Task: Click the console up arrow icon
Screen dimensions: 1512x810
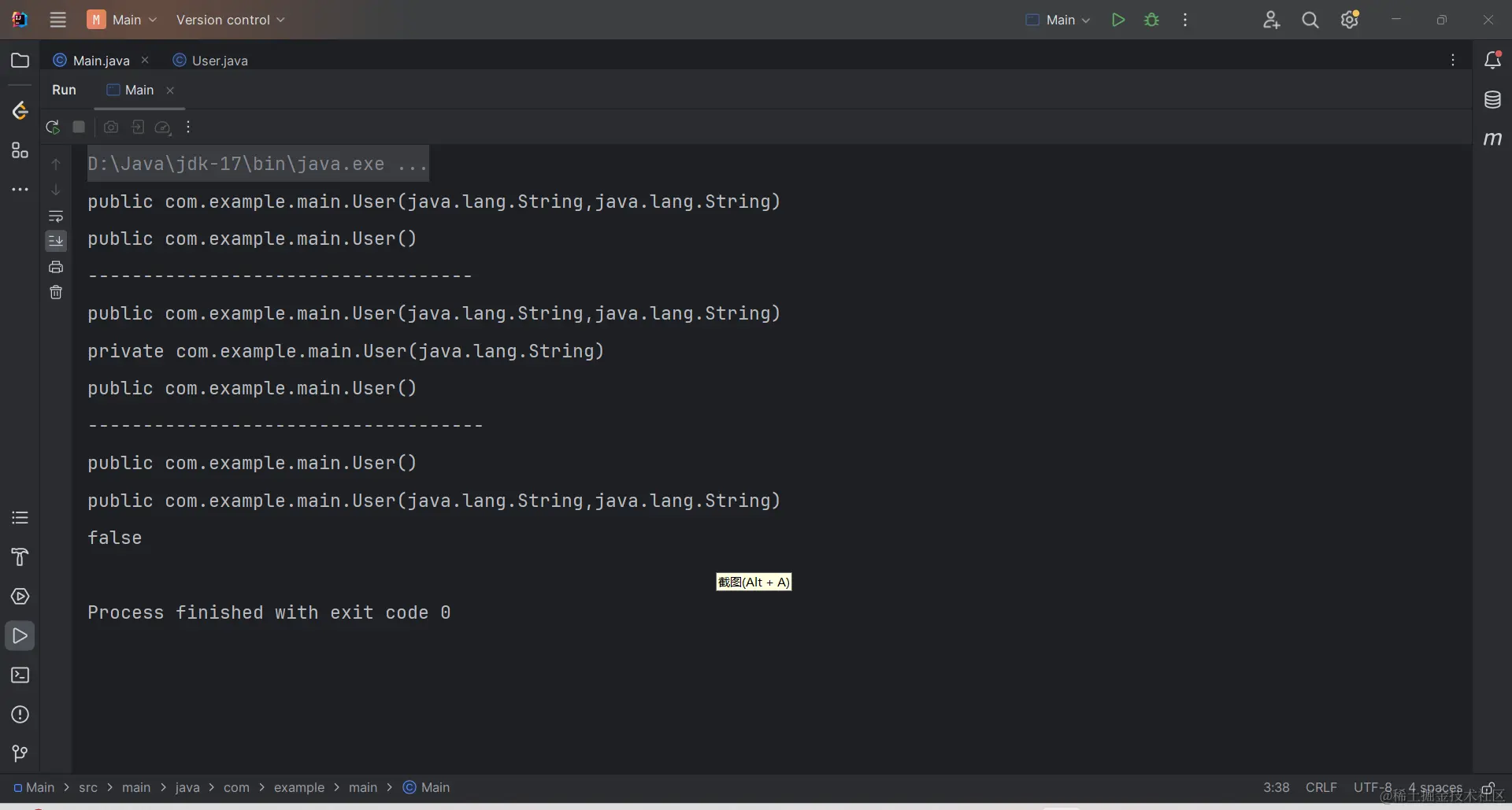Action: 56,164
